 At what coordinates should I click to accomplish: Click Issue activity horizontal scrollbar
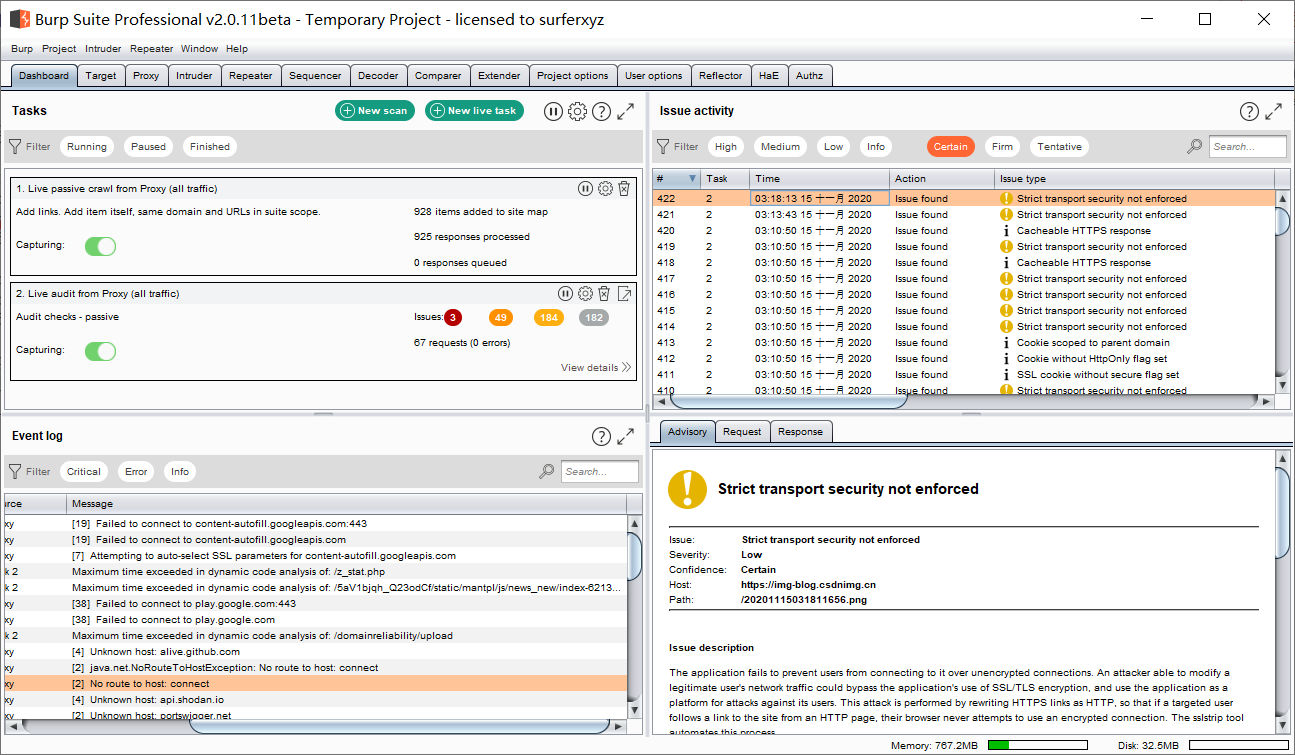[788, 401]
